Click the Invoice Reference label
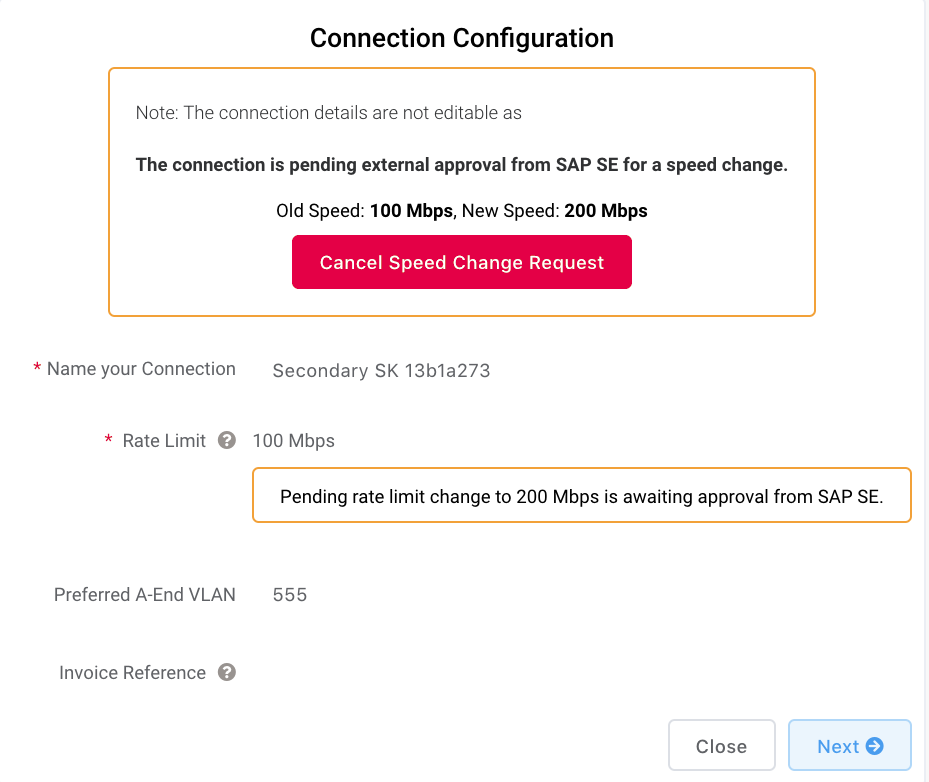This screenshot has height=782, width=929. click(x=135, y=672)
